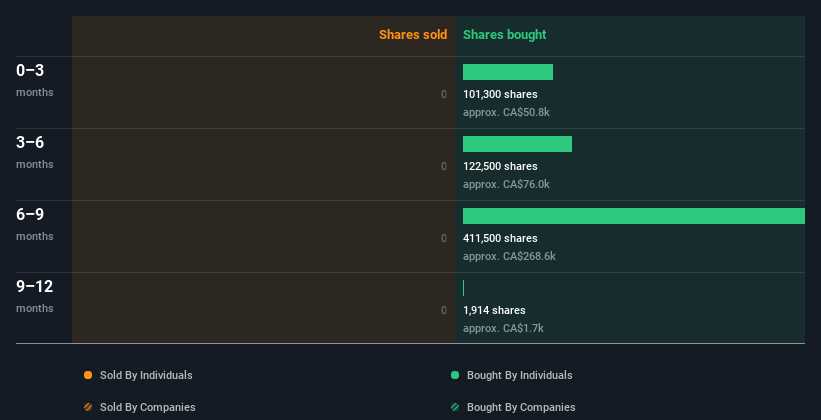Select the Bought By Companies legend label
The image size is (821, 420).
521,407
